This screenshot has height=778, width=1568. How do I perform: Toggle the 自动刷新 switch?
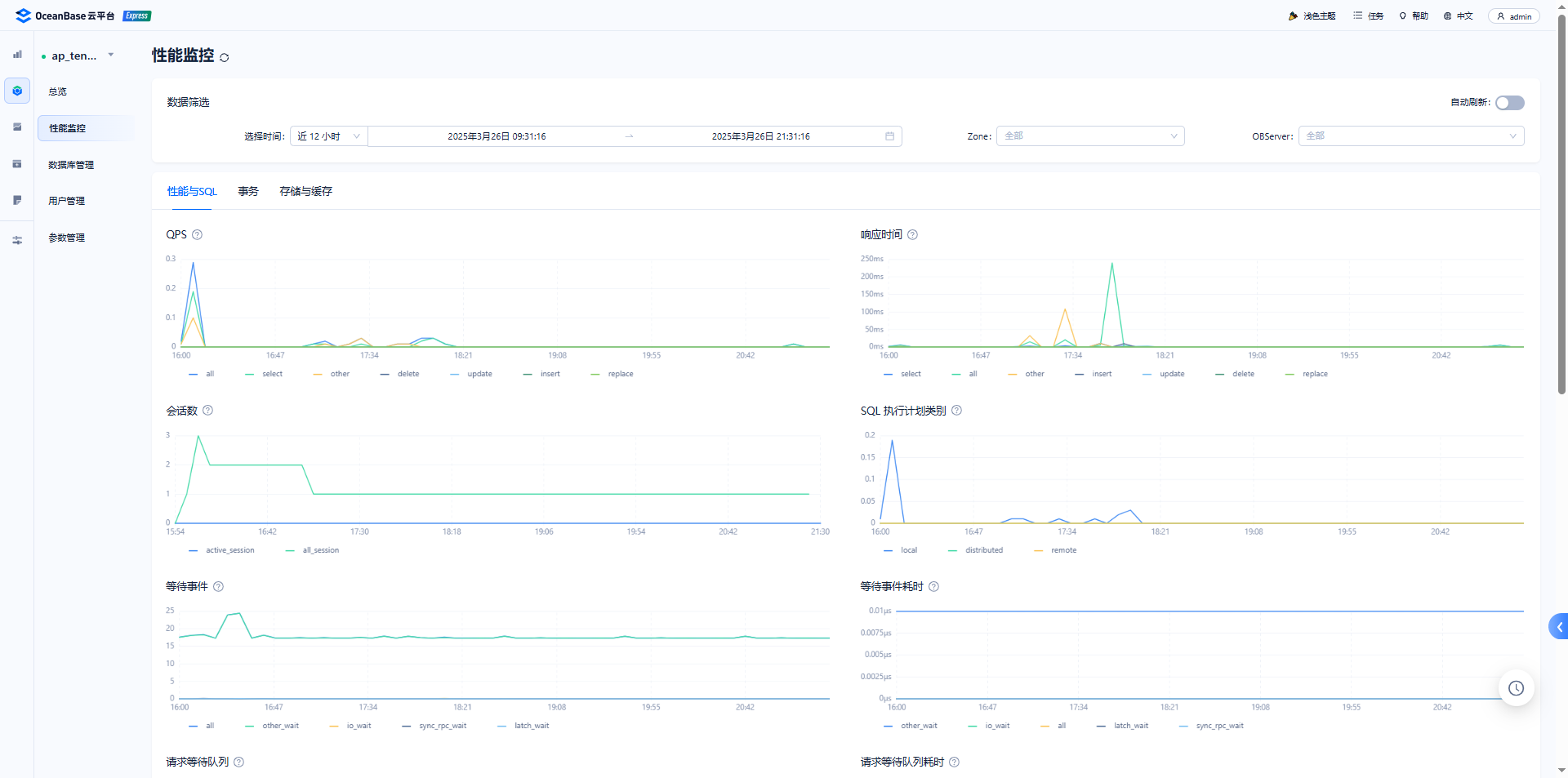point(1509,103)
